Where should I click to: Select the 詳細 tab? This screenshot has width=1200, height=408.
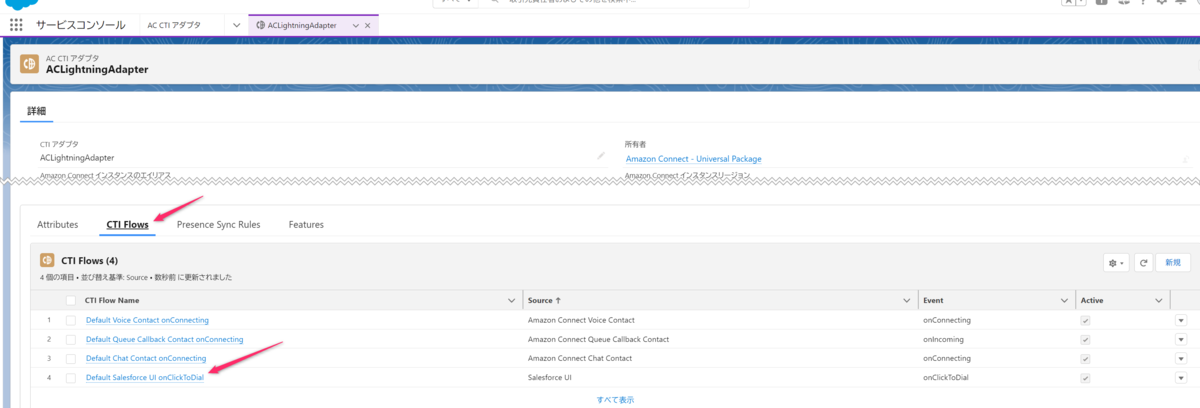[x=36, y=111]
